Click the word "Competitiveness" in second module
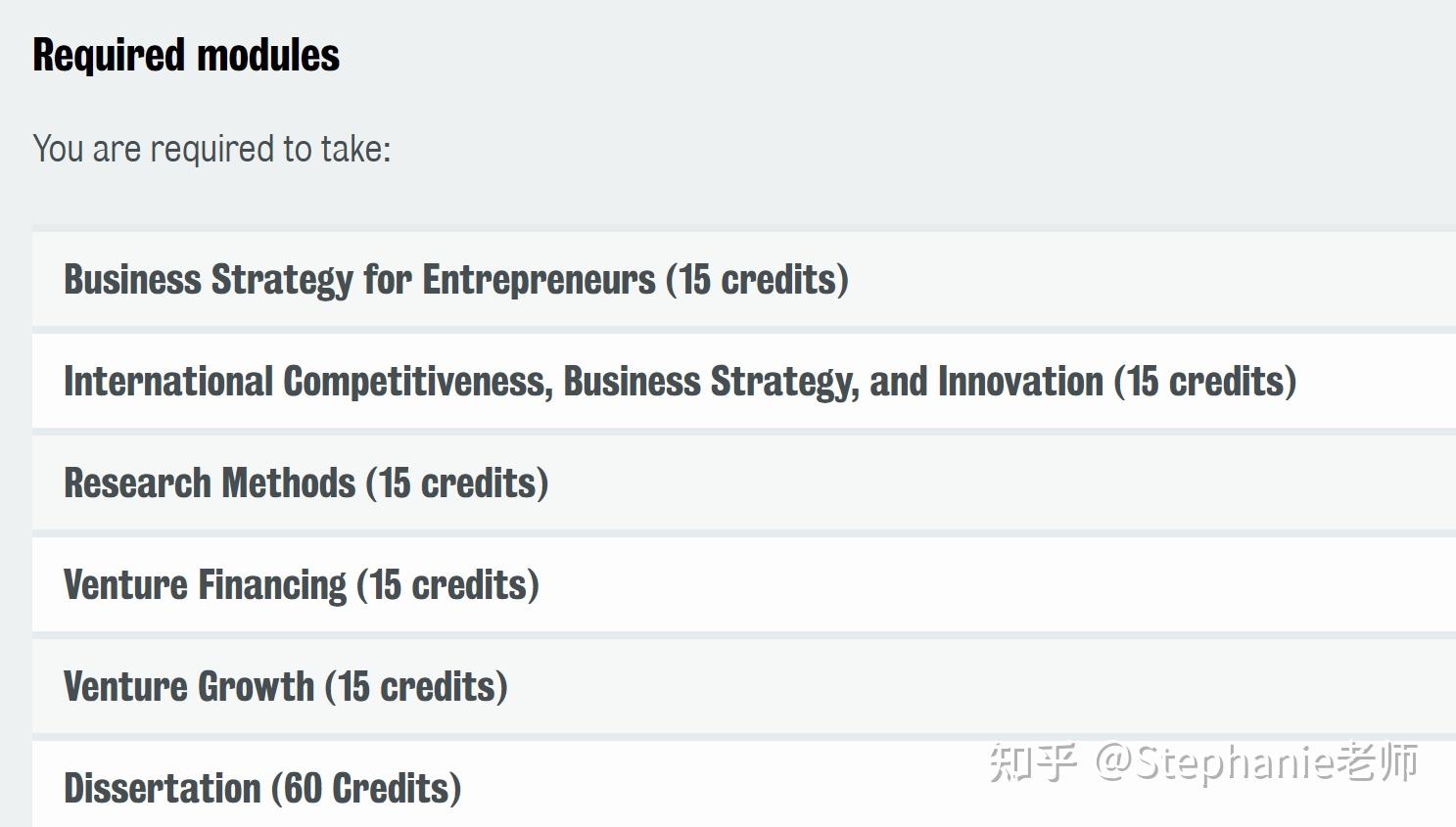Viewport: 1456px width, 827px height. tap(418, 382)
